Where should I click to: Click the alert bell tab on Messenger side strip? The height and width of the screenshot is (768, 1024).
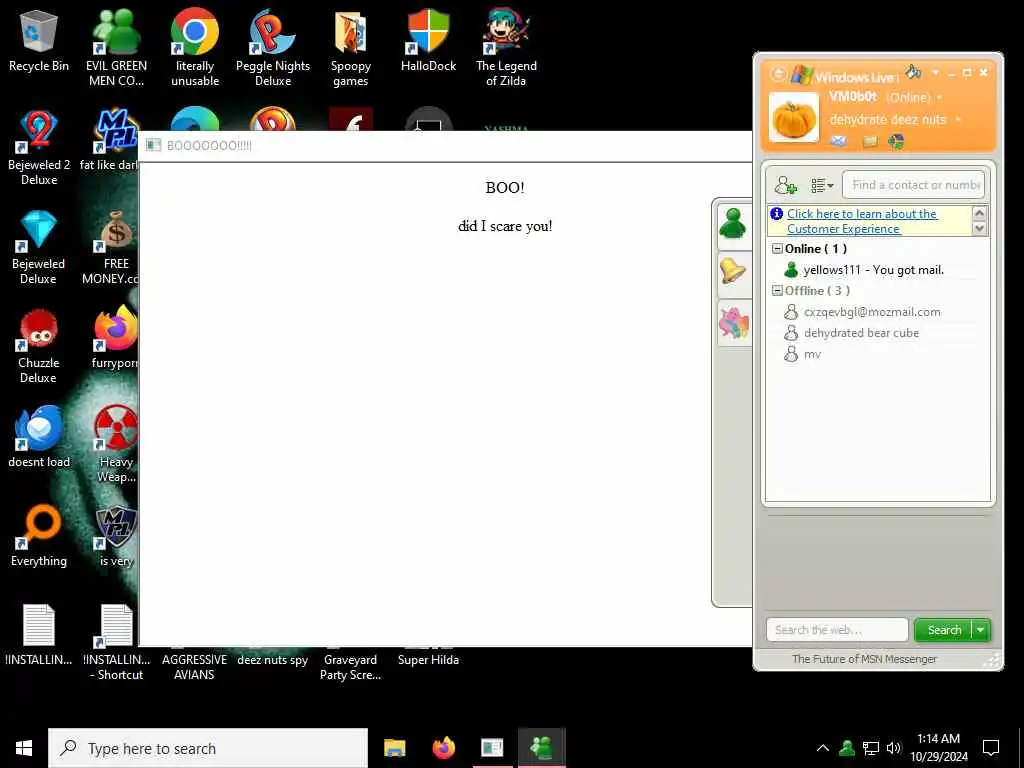(x=733, y=273)
